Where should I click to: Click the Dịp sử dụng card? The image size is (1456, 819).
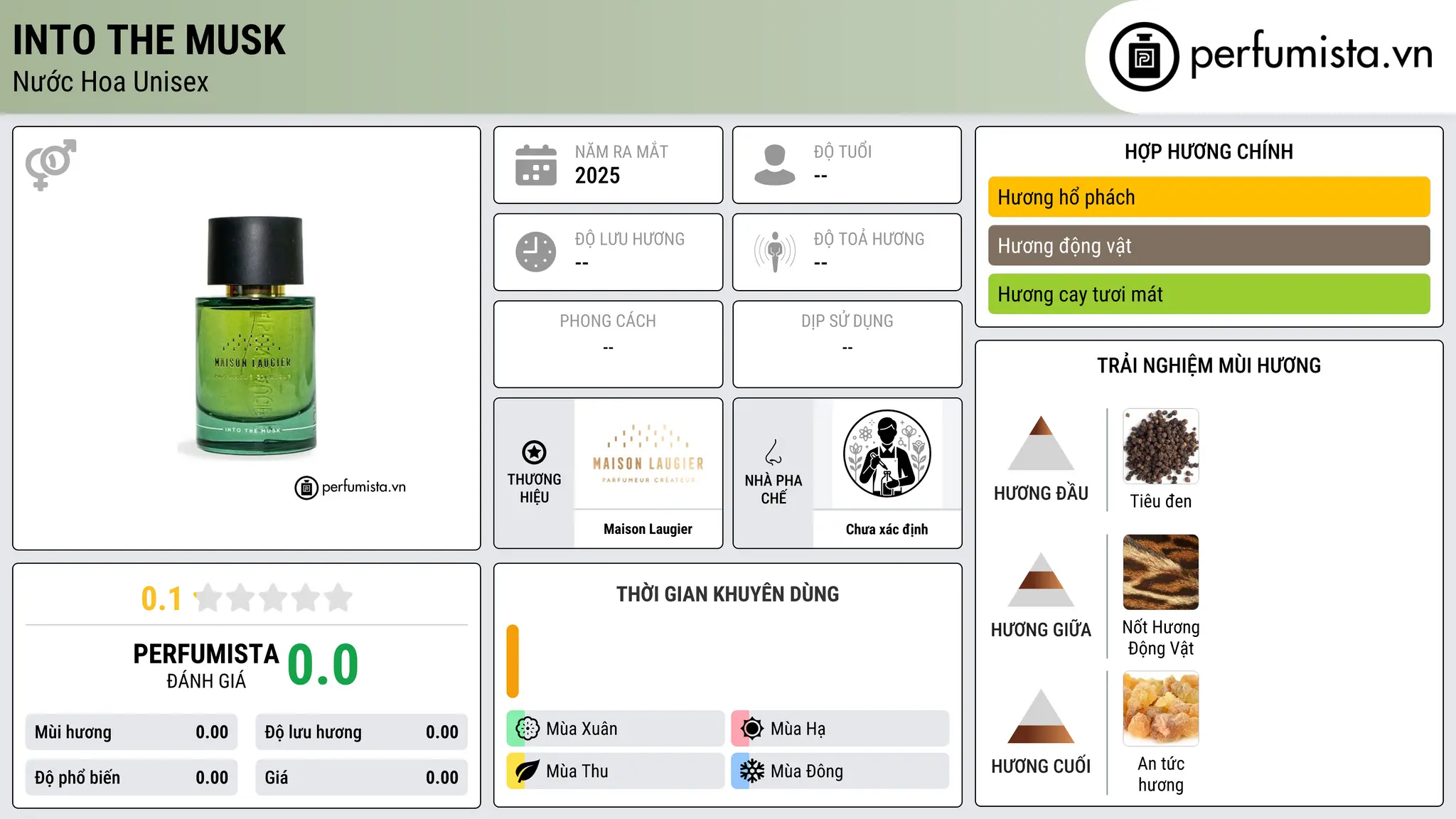coord(847,344)
